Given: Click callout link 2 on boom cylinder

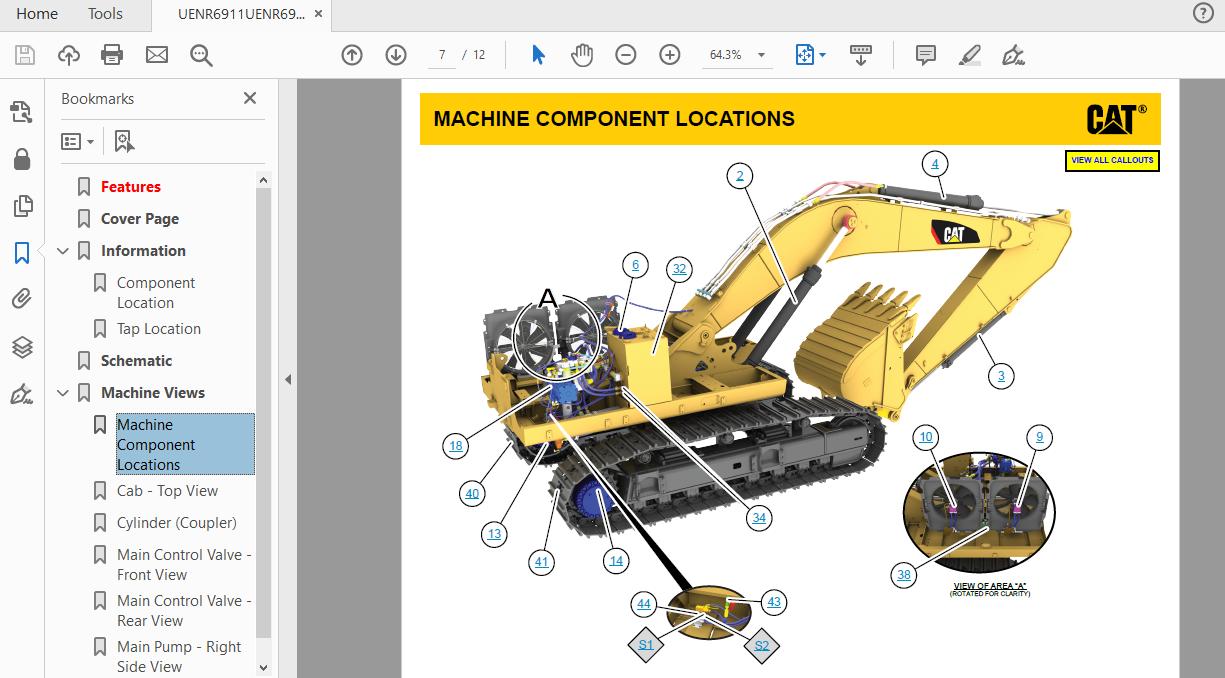Looking at the screenshot, I should (x=740, y=177).
